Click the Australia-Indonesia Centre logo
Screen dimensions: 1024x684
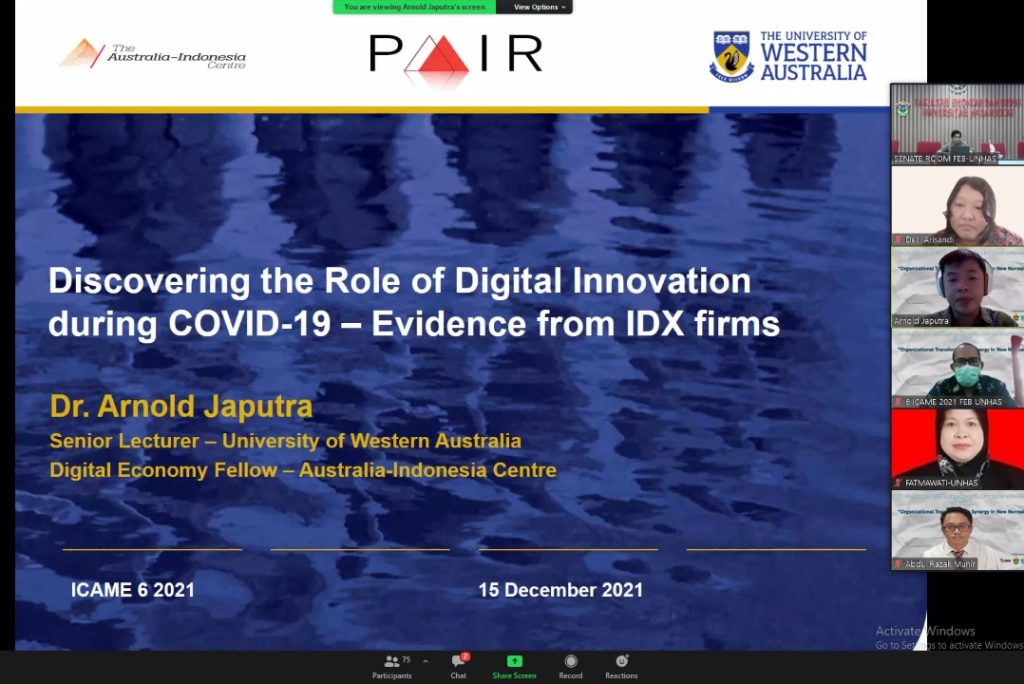pyautogui.click(x=152, y=54)
